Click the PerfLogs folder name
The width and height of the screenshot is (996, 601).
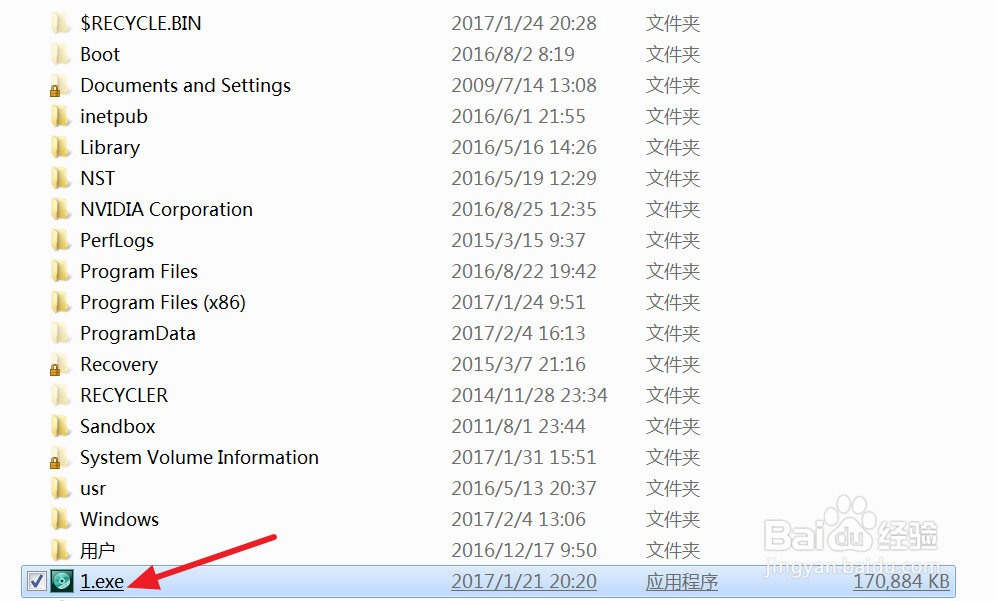117,241
